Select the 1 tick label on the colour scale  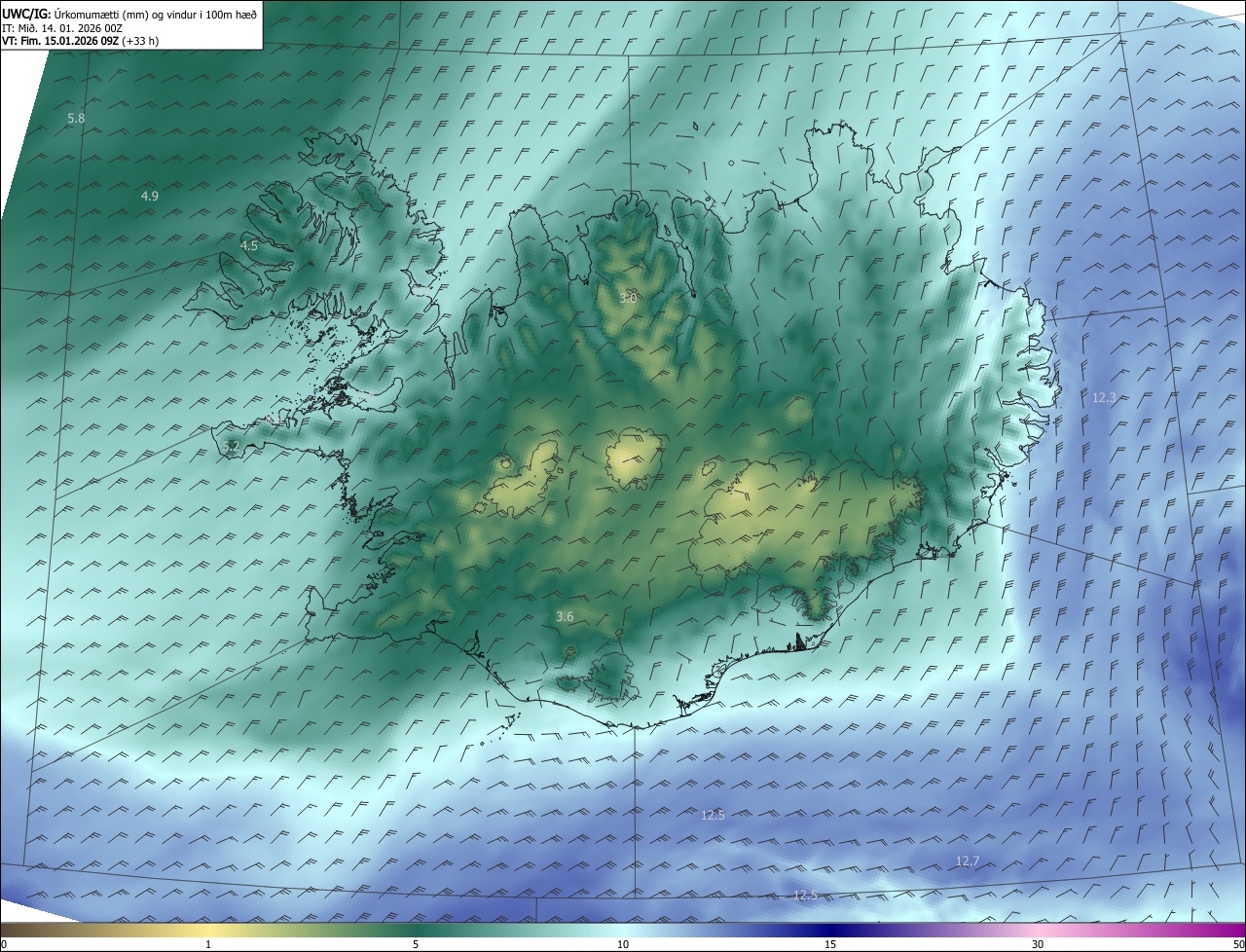pyautogui.click(x=208, y=944)
